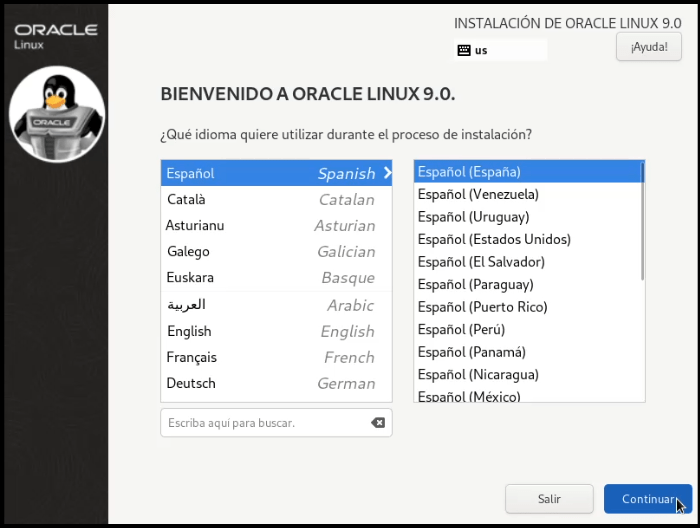Click the Oracle Linux logo
The height and width of the screenshot is (528, 700).
56,36
